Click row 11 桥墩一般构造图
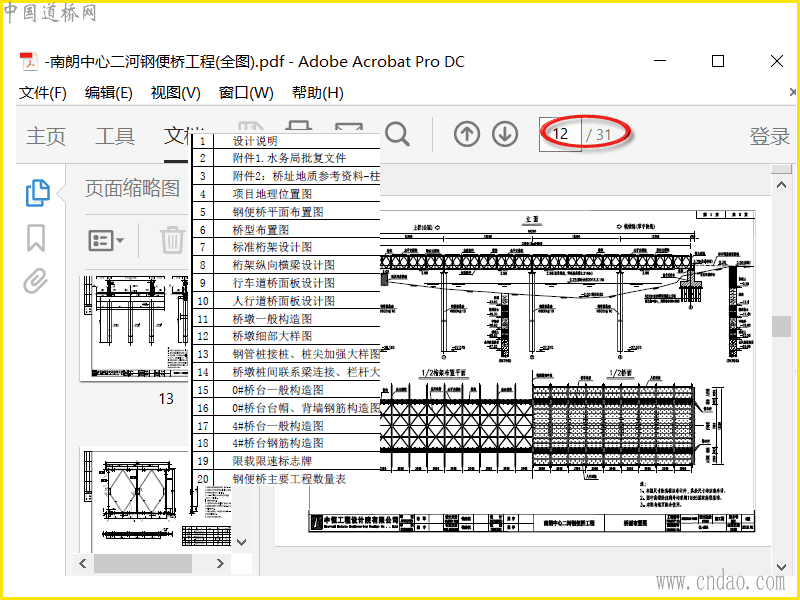This screenshot has height=600, width=800. (286, 319)
